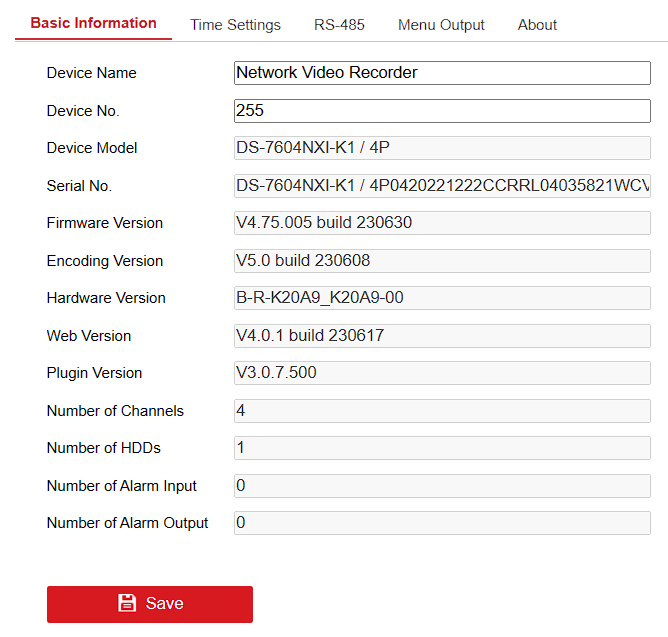Select the Hardware Version field
The image size is (668, 637).
[442, 298]
